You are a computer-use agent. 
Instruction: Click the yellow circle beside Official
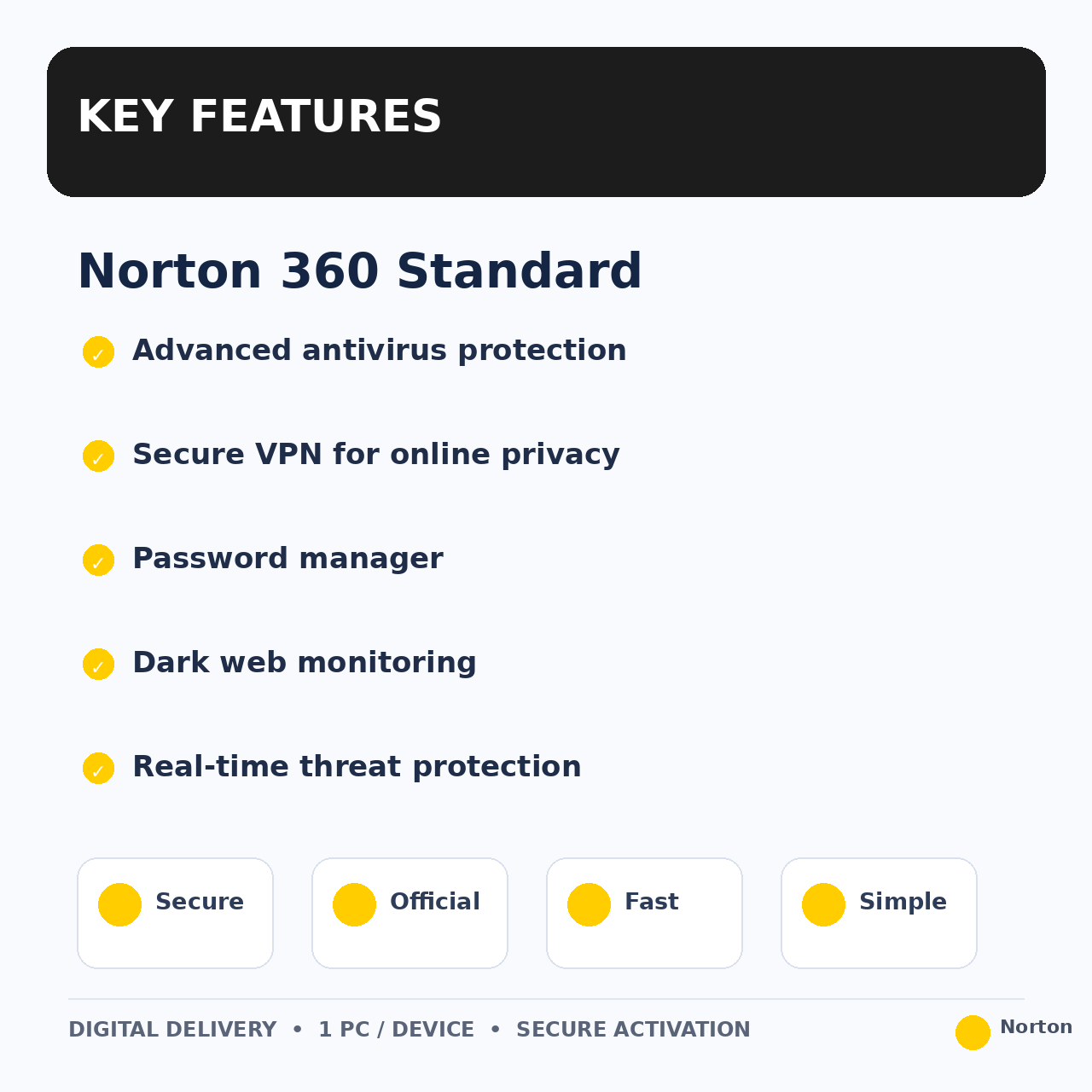point(354,904)
